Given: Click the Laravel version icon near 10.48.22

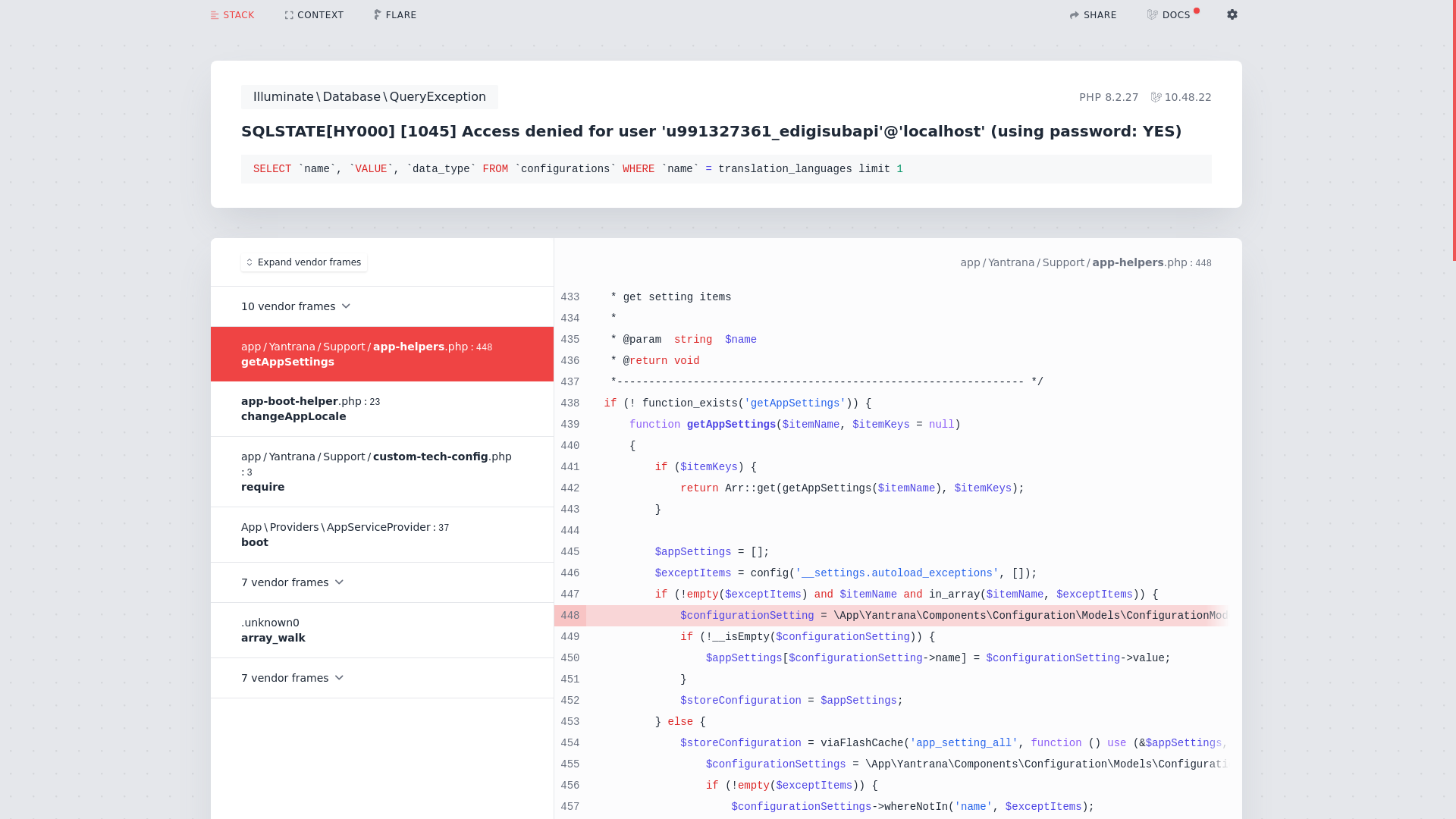Looking at the screenshot, I should tap(1156, 97).
